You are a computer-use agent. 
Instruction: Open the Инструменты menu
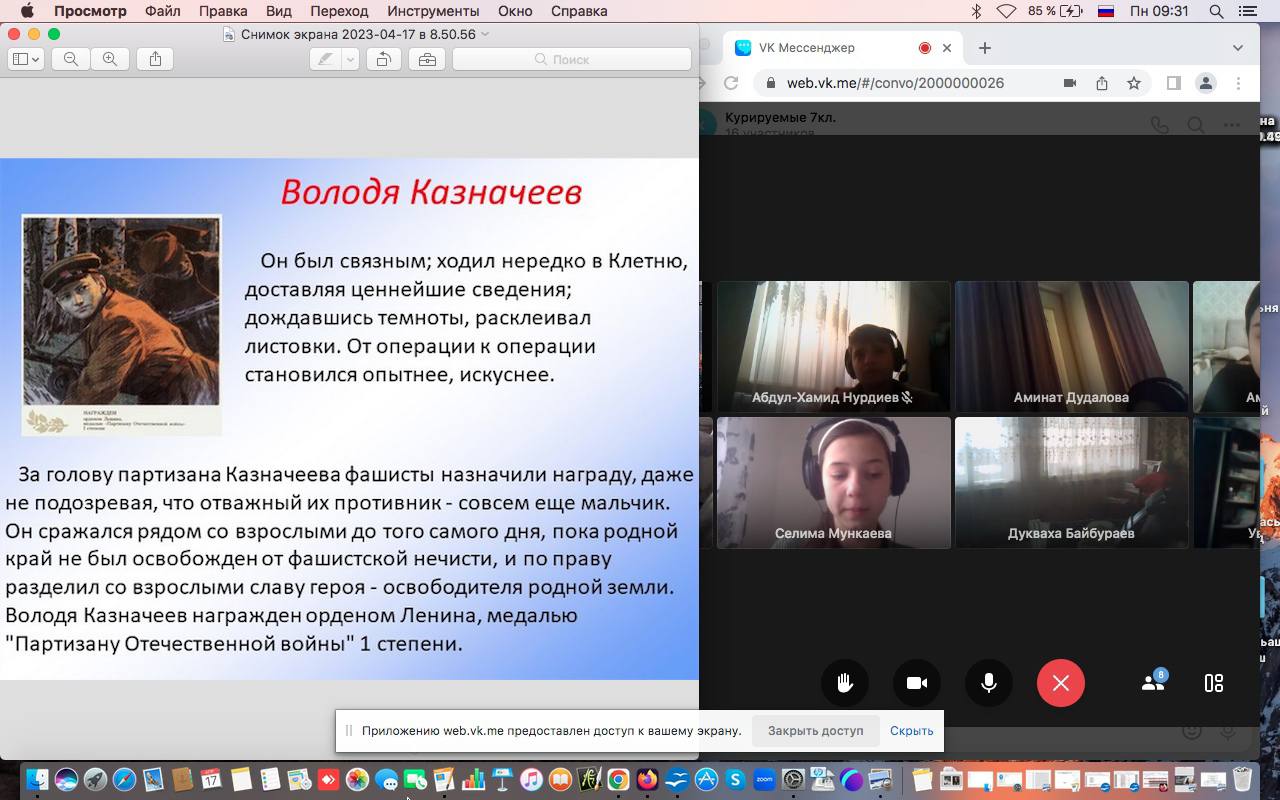[x=433, y=11]
